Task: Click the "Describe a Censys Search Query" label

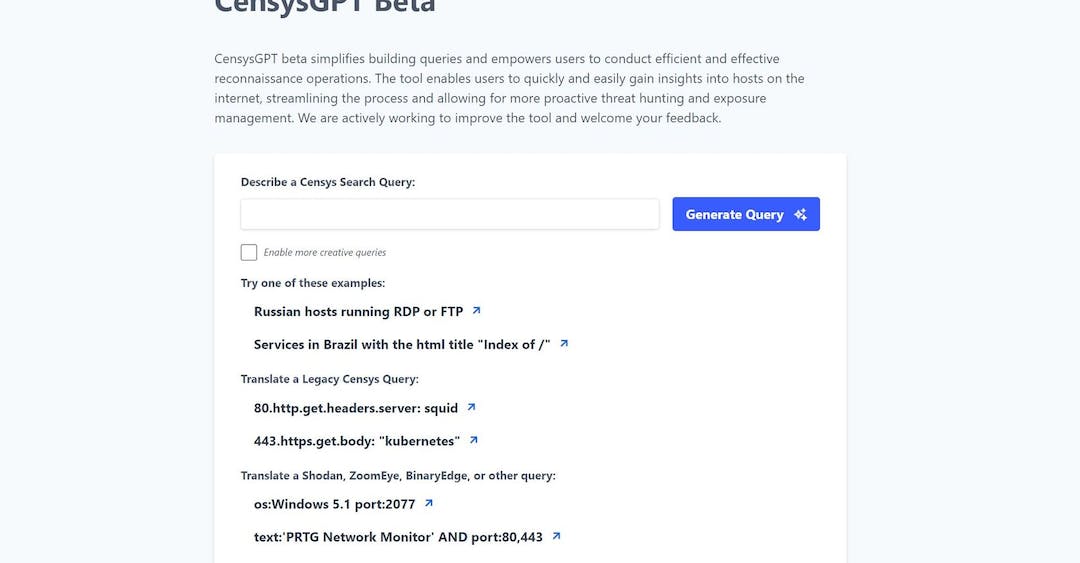Action: click(x=328, y=182)
